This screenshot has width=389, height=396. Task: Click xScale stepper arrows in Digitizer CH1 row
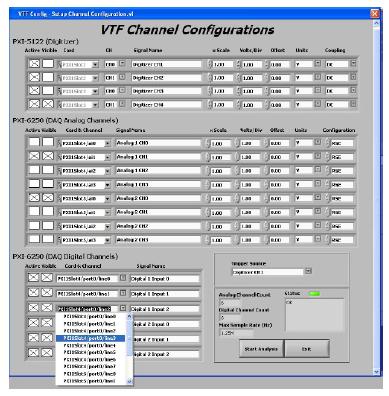(210, 64)
